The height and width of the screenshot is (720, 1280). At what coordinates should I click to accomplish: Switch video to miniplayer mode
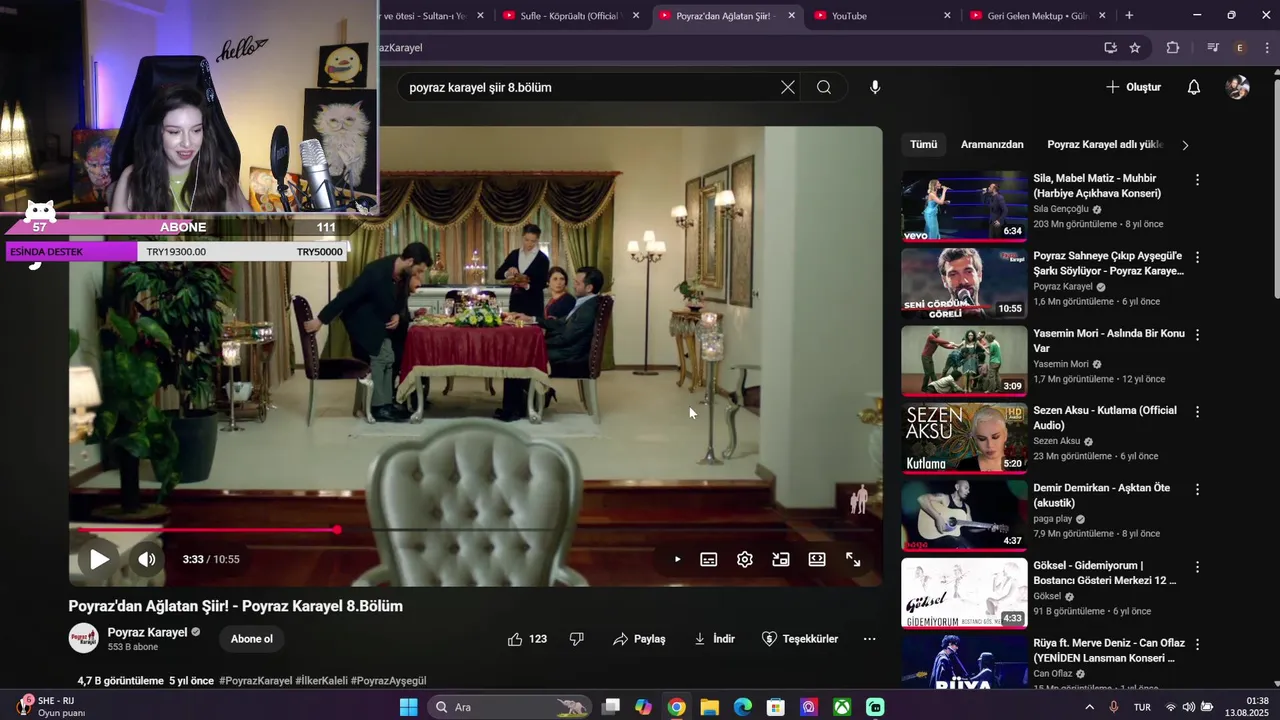click(781, 560)
